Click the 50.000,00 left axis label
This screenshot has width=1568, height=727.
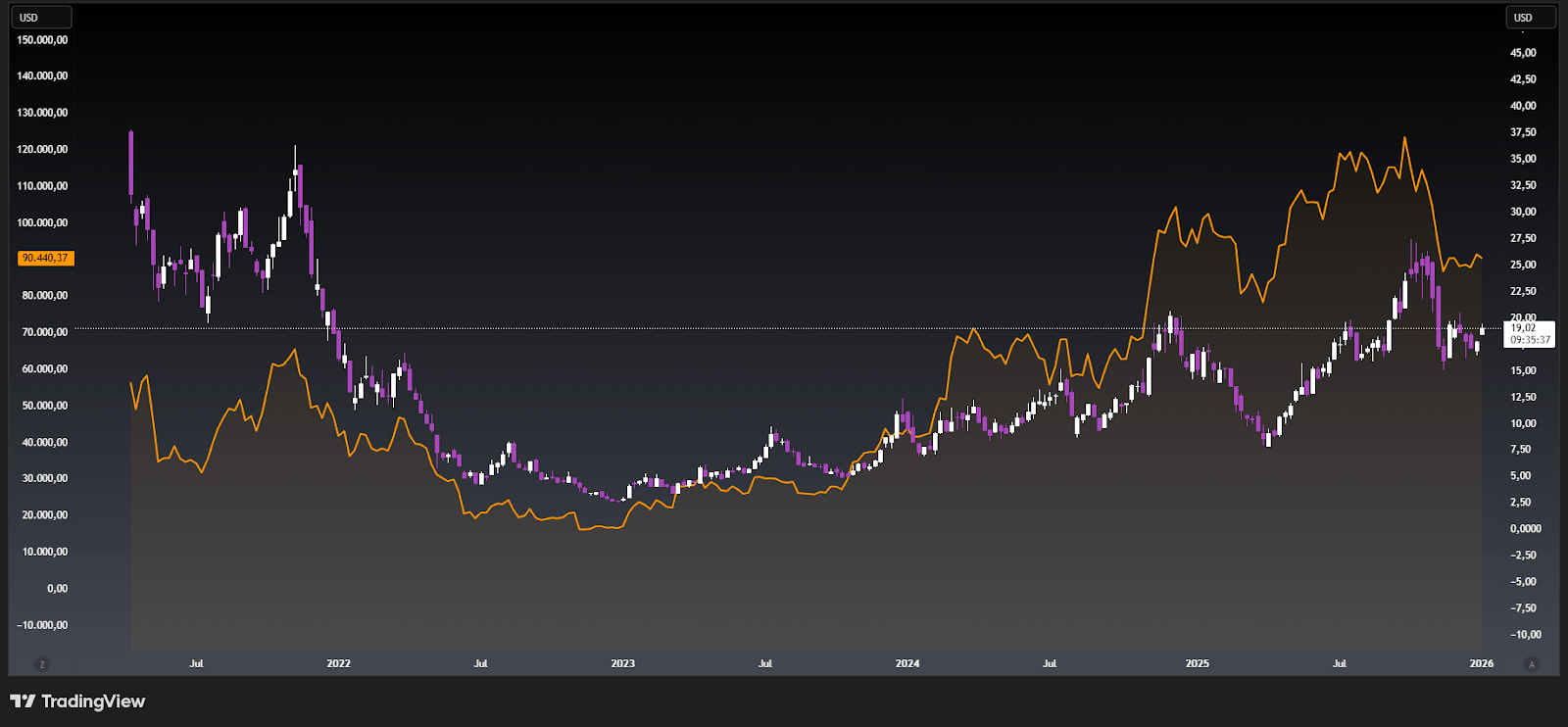coord(45,406)
